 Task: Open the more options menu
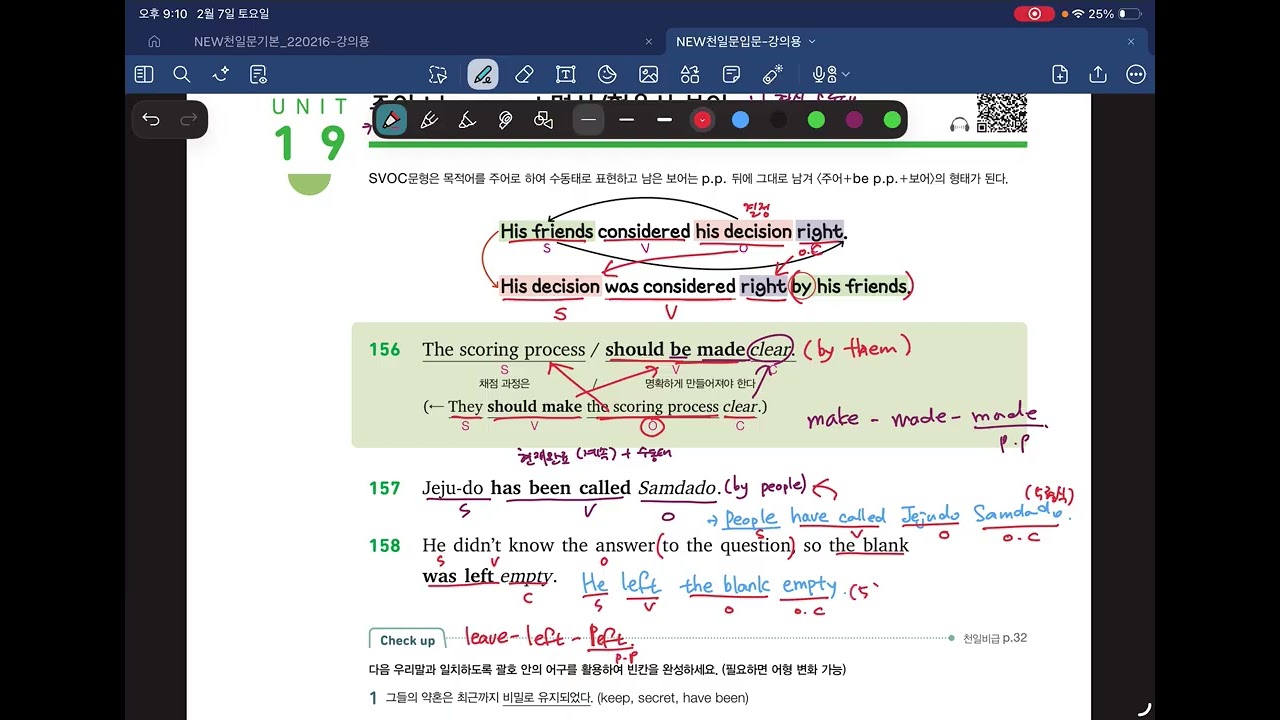pyautogui.click(x=1135, y=74)
